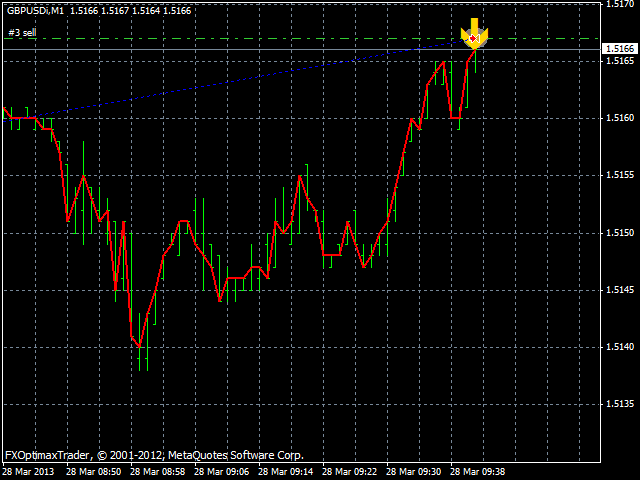Click the 1.5140 price scale label
Image resolution: width=640 pixels, height=480 pixels.
[x=620, y=347]
